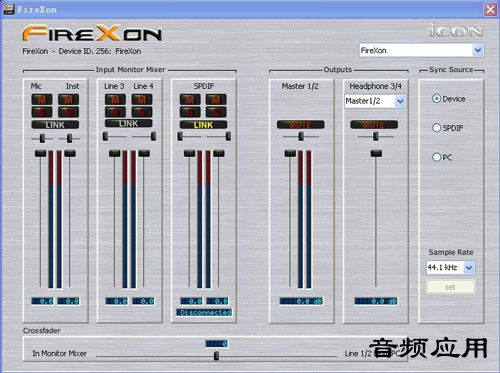
Task: Toggle MUTE on Master 1/2 output
Action: (x=300, y=125)
